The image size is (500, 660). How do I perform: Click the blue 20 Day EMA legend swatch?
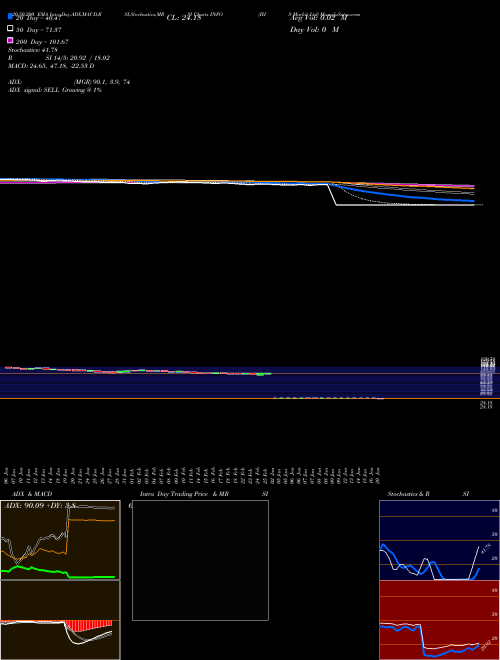pyautogui.click(x=10, y=16)
